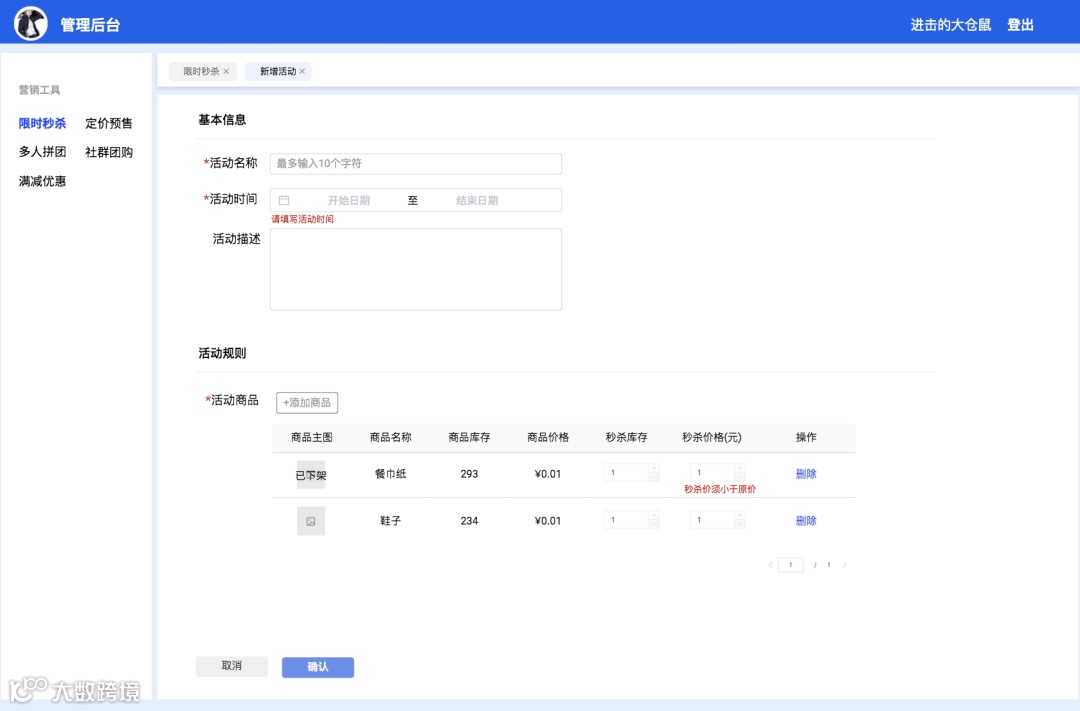Open 定价预售 in the sidebar
Image resolution: width=1080 pixels, height=711 pixels.
pyautogui.click(x=109, y=123)
